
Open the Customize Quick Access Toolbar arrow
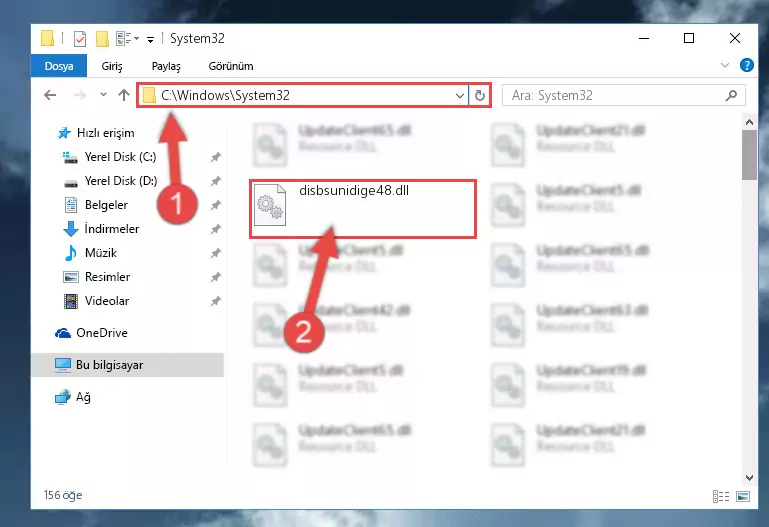151,39
